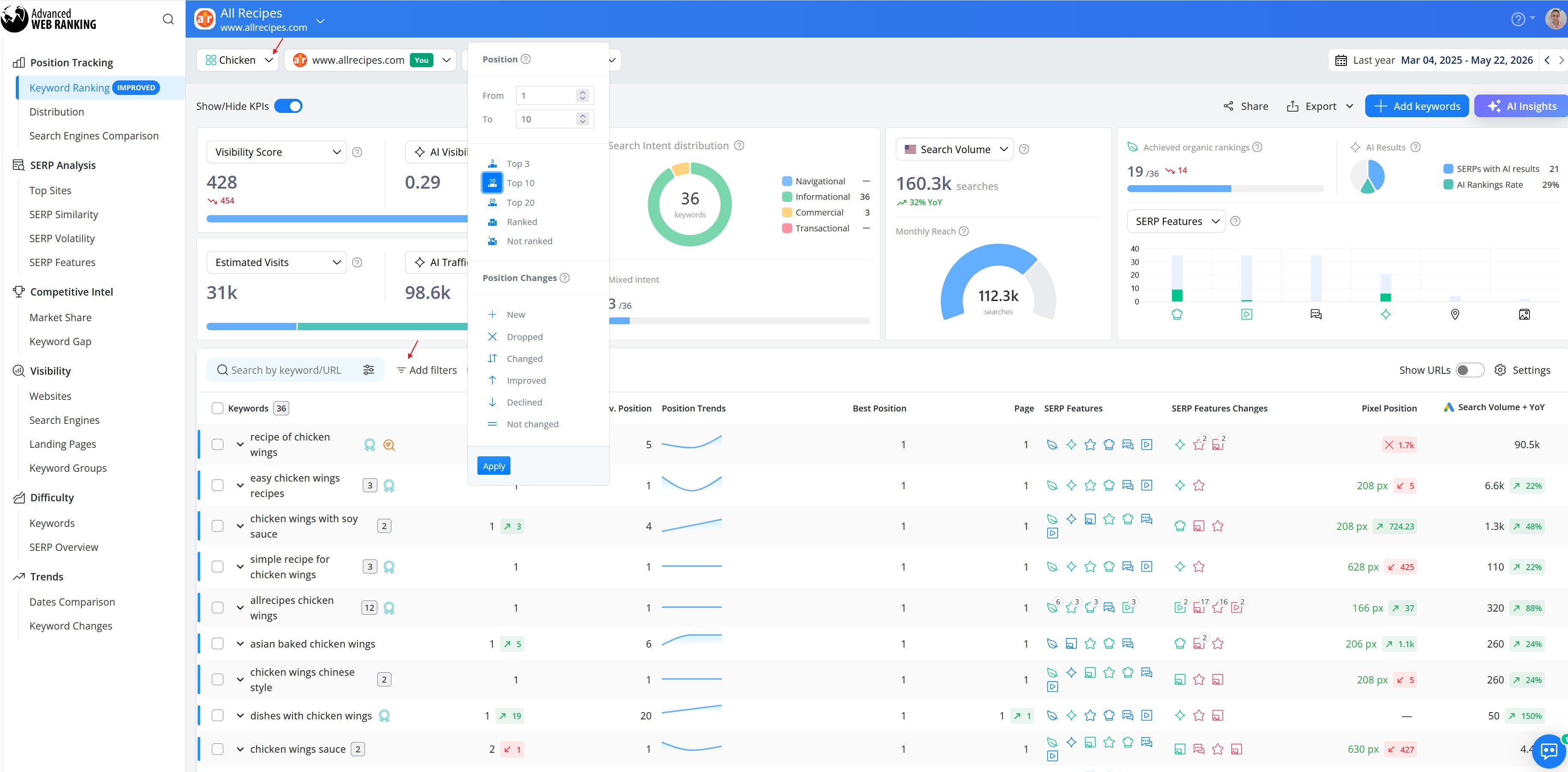The image size is (1568, 772).
Task: Open the Search Volume country dropdown
Action: (954, 149)
